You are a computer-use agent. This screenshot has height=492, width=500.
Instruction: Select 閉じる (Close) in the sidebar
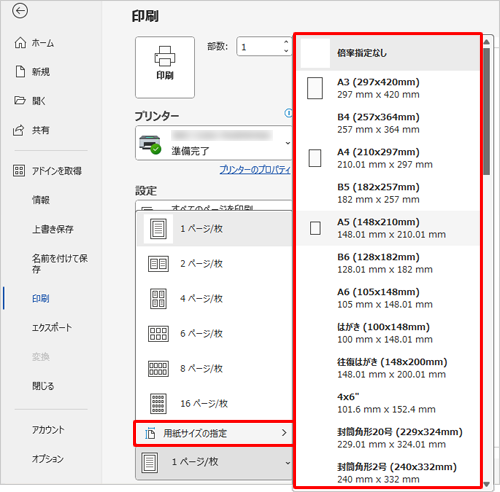(43, 386)
